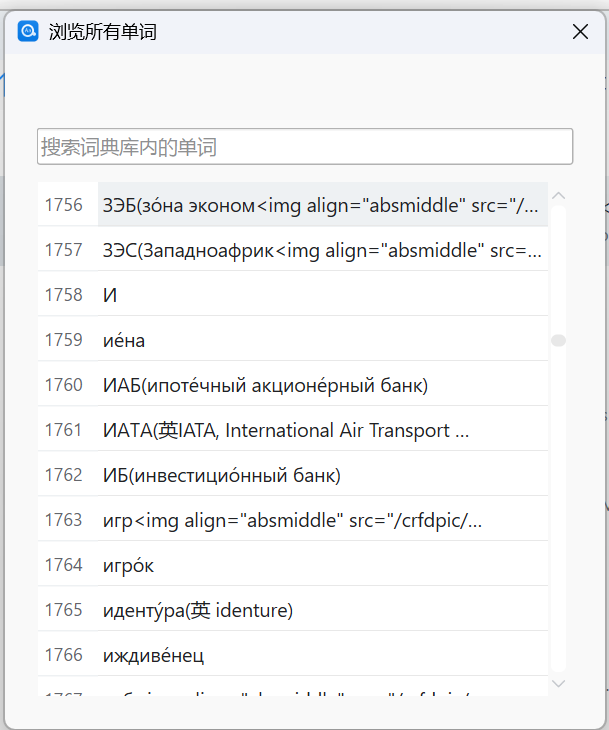Select entry 1756 ЗЭБ in word list
The width and height of the screenshot is (609, 730).
[323, 205]
